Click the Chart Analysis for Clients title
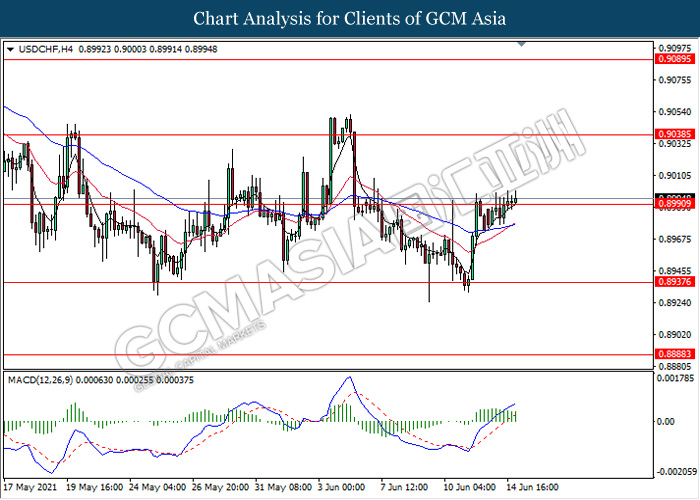 [350, 19]
